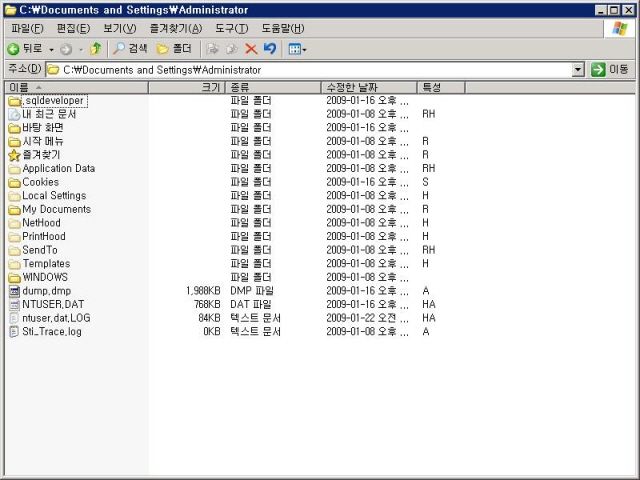Viewport: 640px width, 480px height.
Task: Go back using the green 뒤로 arrow
Action: pyautogui.click(x=24, y=49)
